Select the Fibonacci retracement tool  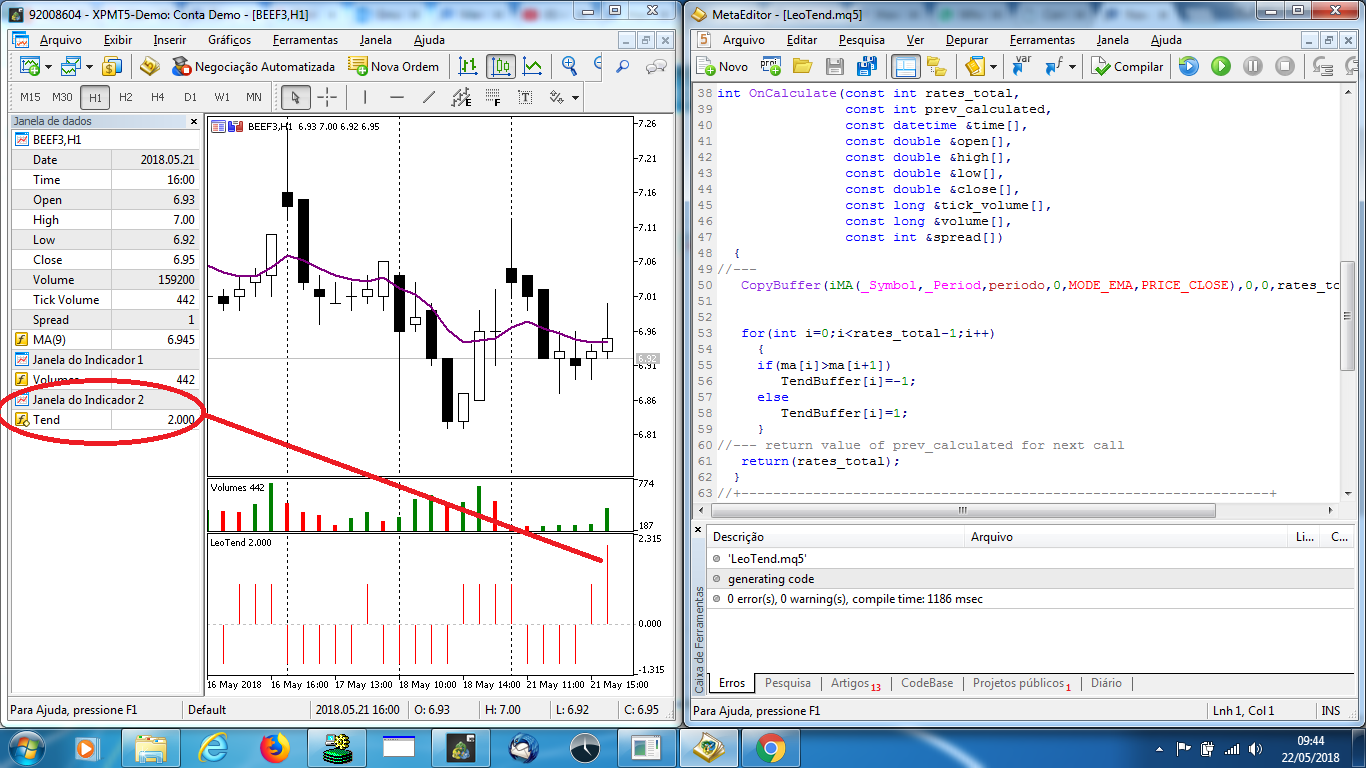(x=493, y=97)
